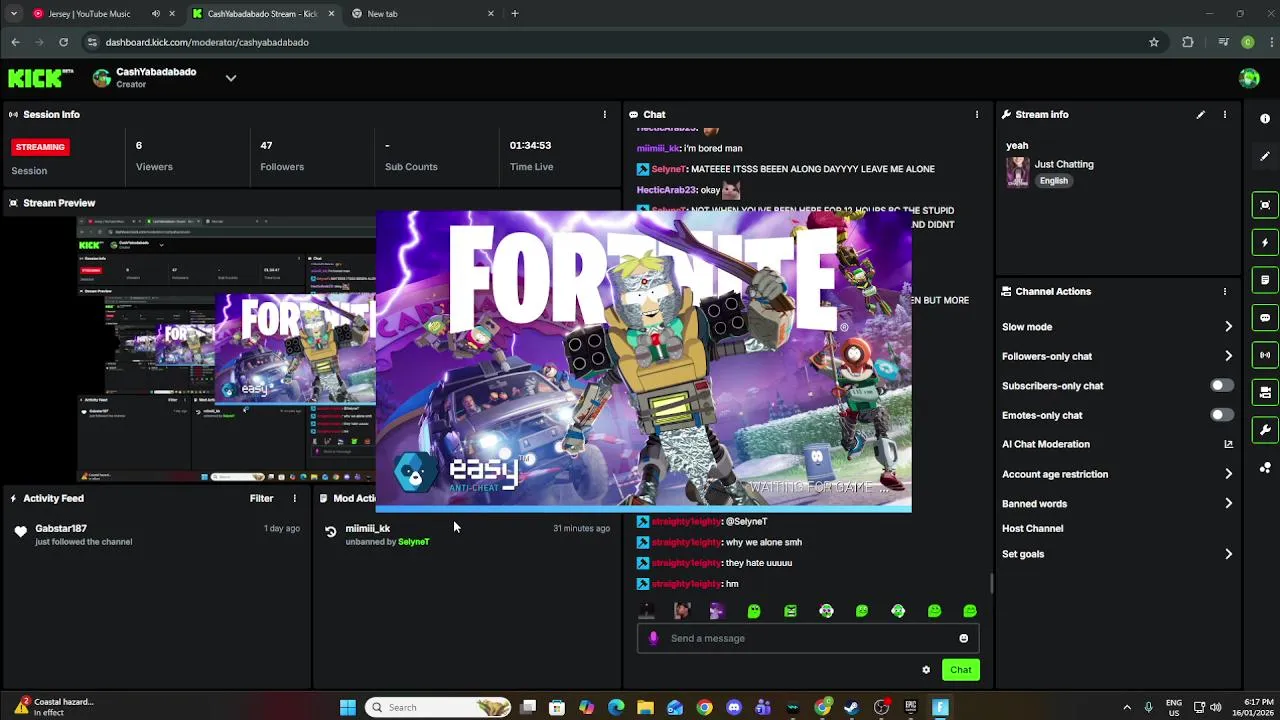Toggle the lightning bolt activity widget icon
Image resolution: width=1280 pixels, height=720 pixels.
point(1265,242)
